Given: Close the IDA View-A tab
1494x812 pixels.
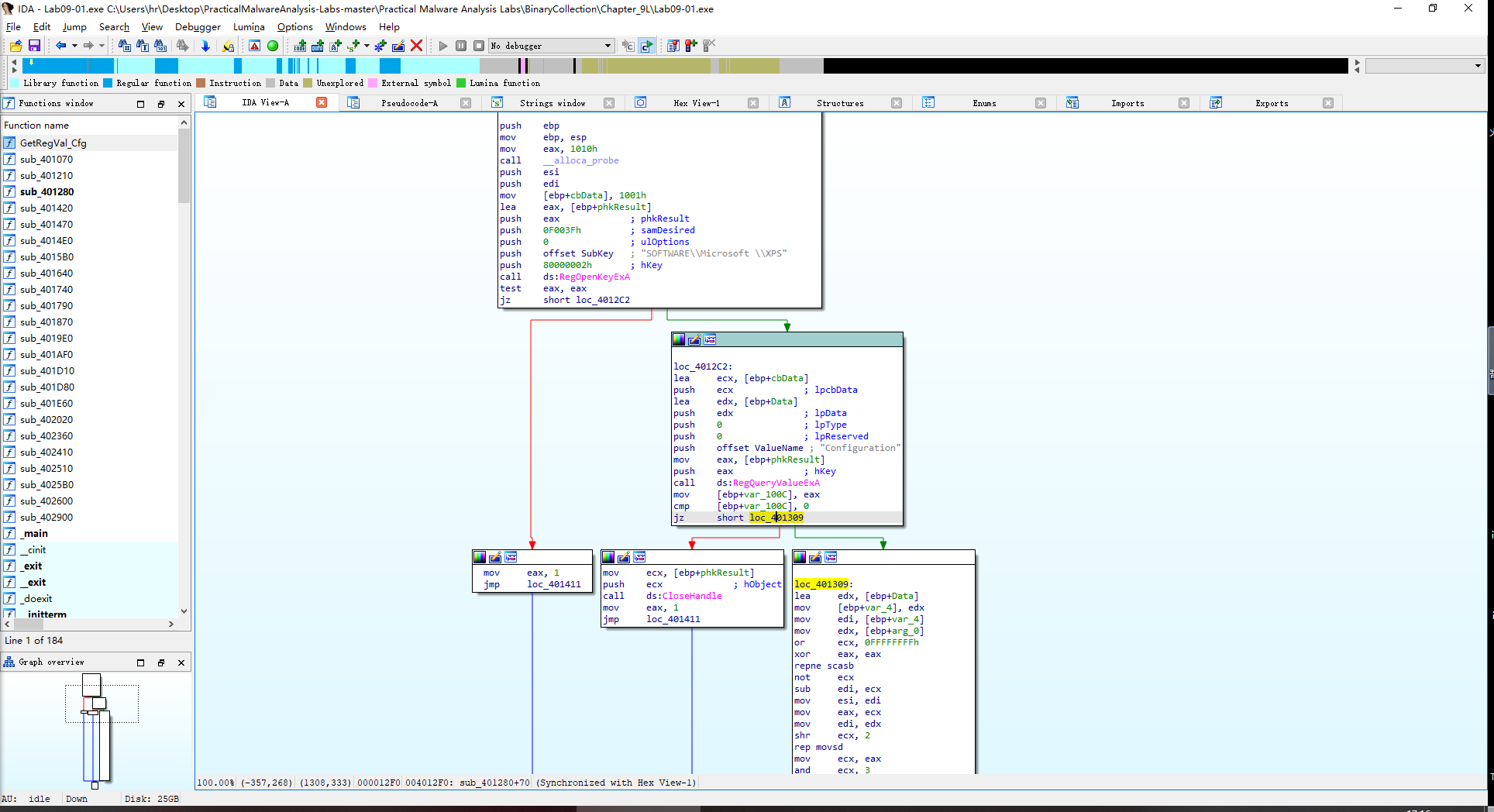Looking at the screenshot, I should coord(322,102).
